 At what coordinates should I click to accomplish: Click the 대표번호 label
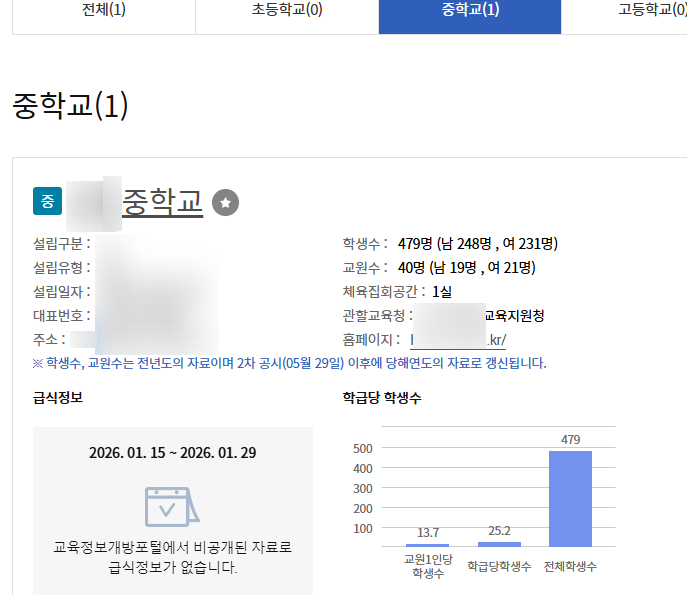pyautogui.click(x=62, y=316)
